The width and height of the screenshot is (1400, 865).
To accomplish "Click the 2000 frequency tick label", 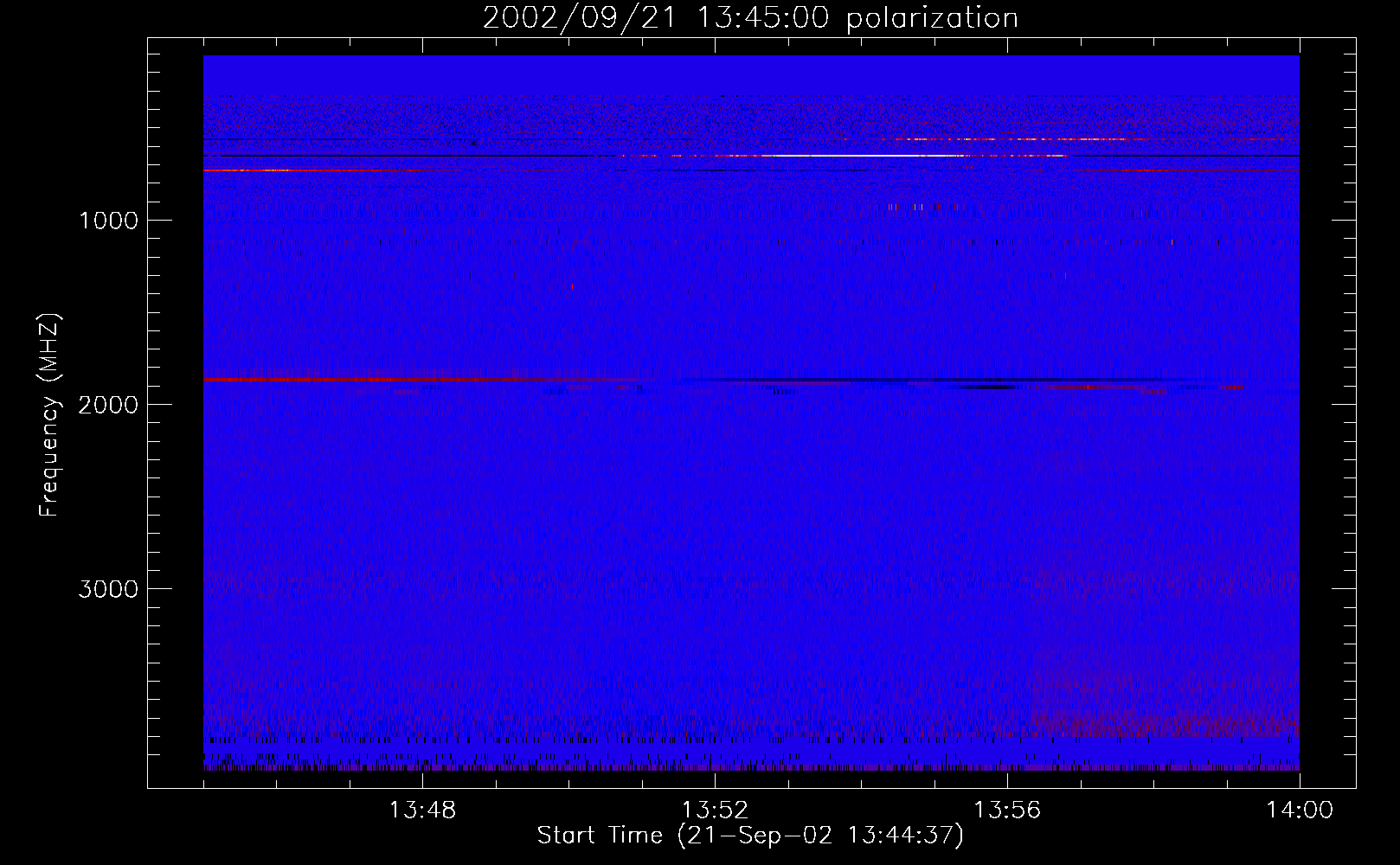I will (108, 405).
